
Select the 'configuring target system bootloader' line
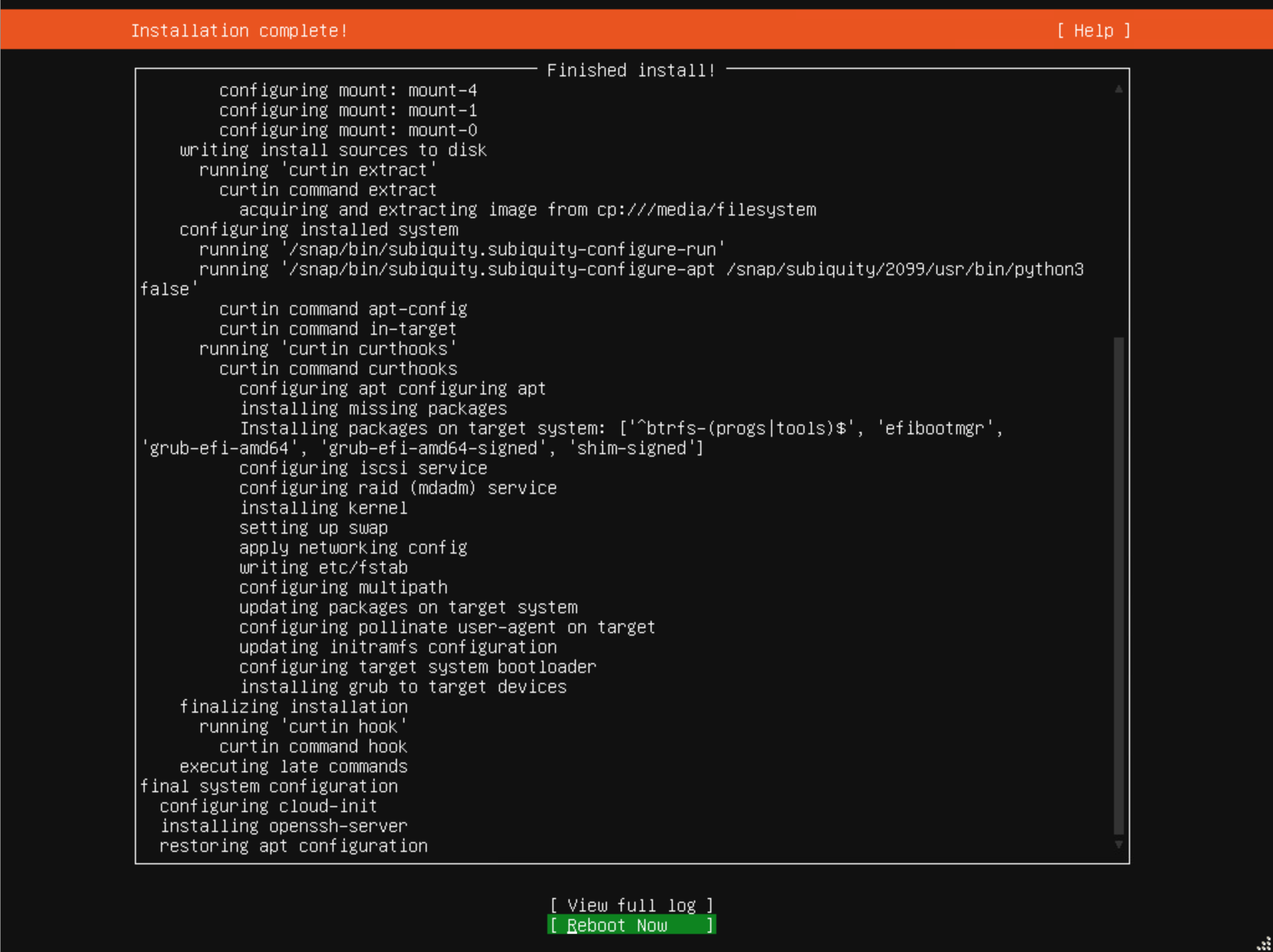click(417, 667)
